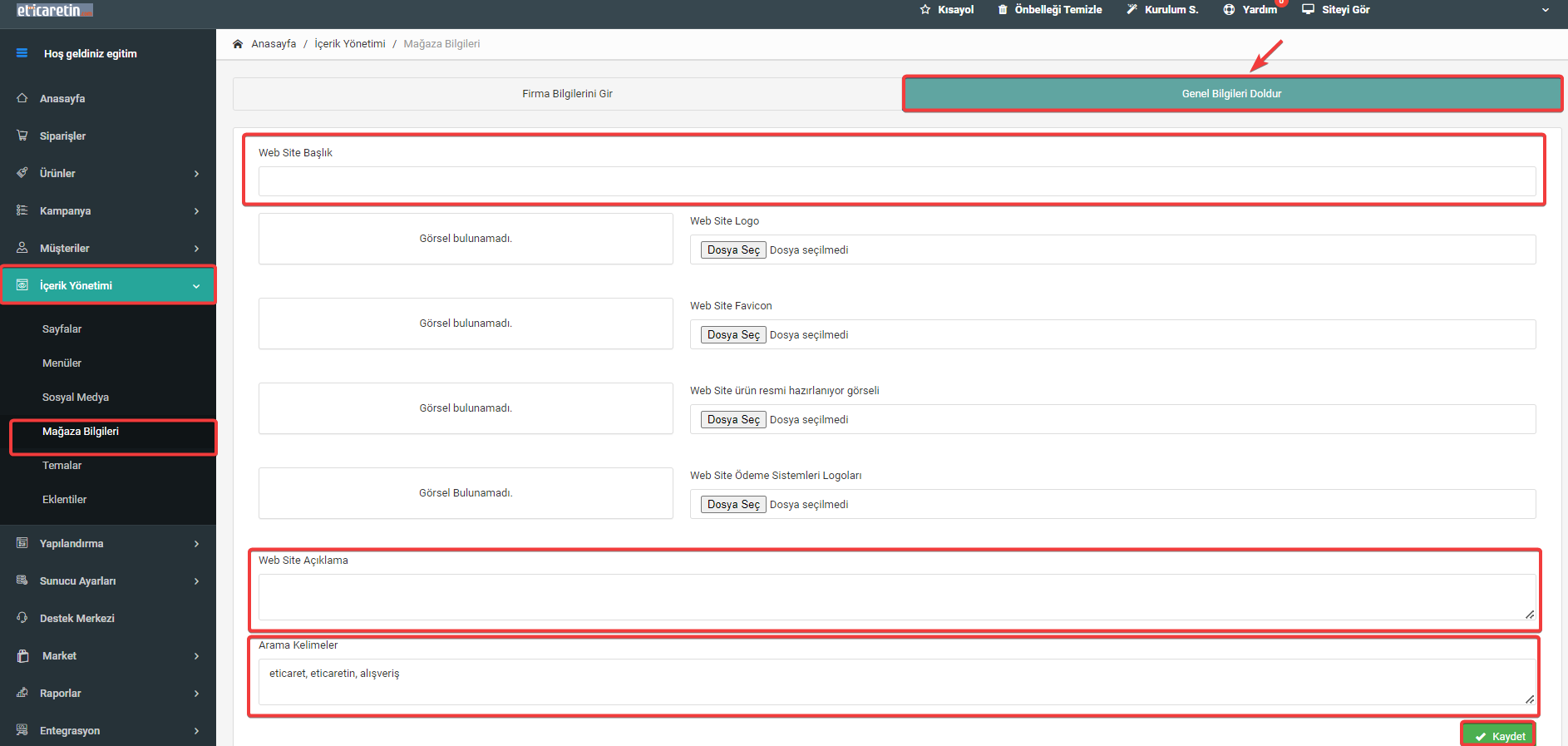This screenshot has height=746, width=1568.
Task: Click the Anasayfa home icon in sidebar
Action: pyautogui.click(x=22, y=98)
